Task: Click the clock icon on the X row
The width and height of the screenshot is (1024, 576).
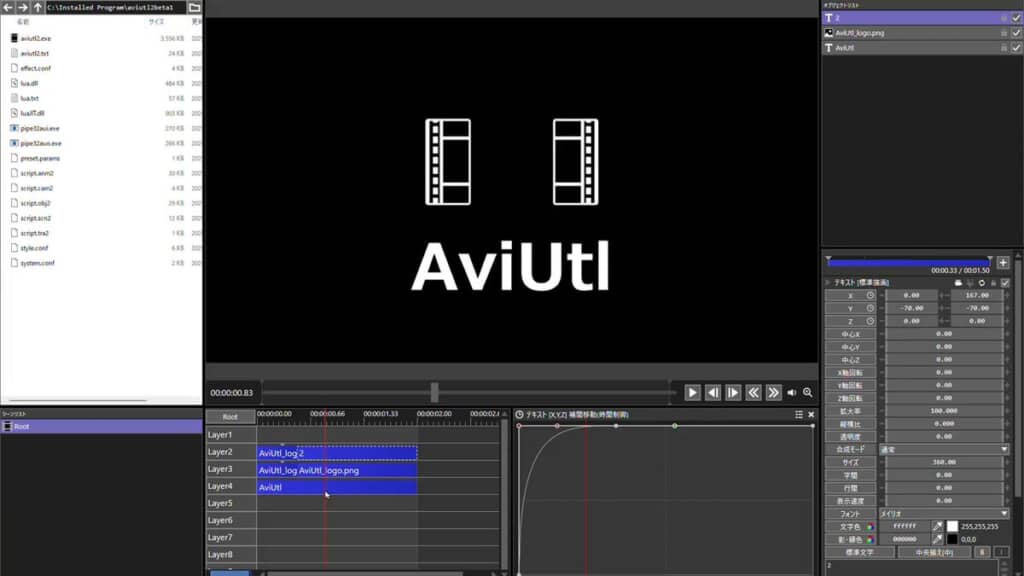Action: 870,295
